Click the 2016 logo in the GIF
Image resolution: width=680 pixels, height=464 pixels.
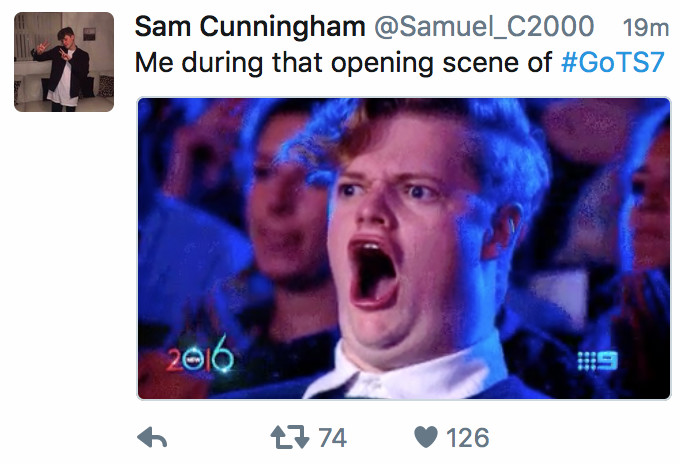coord(200,355)
